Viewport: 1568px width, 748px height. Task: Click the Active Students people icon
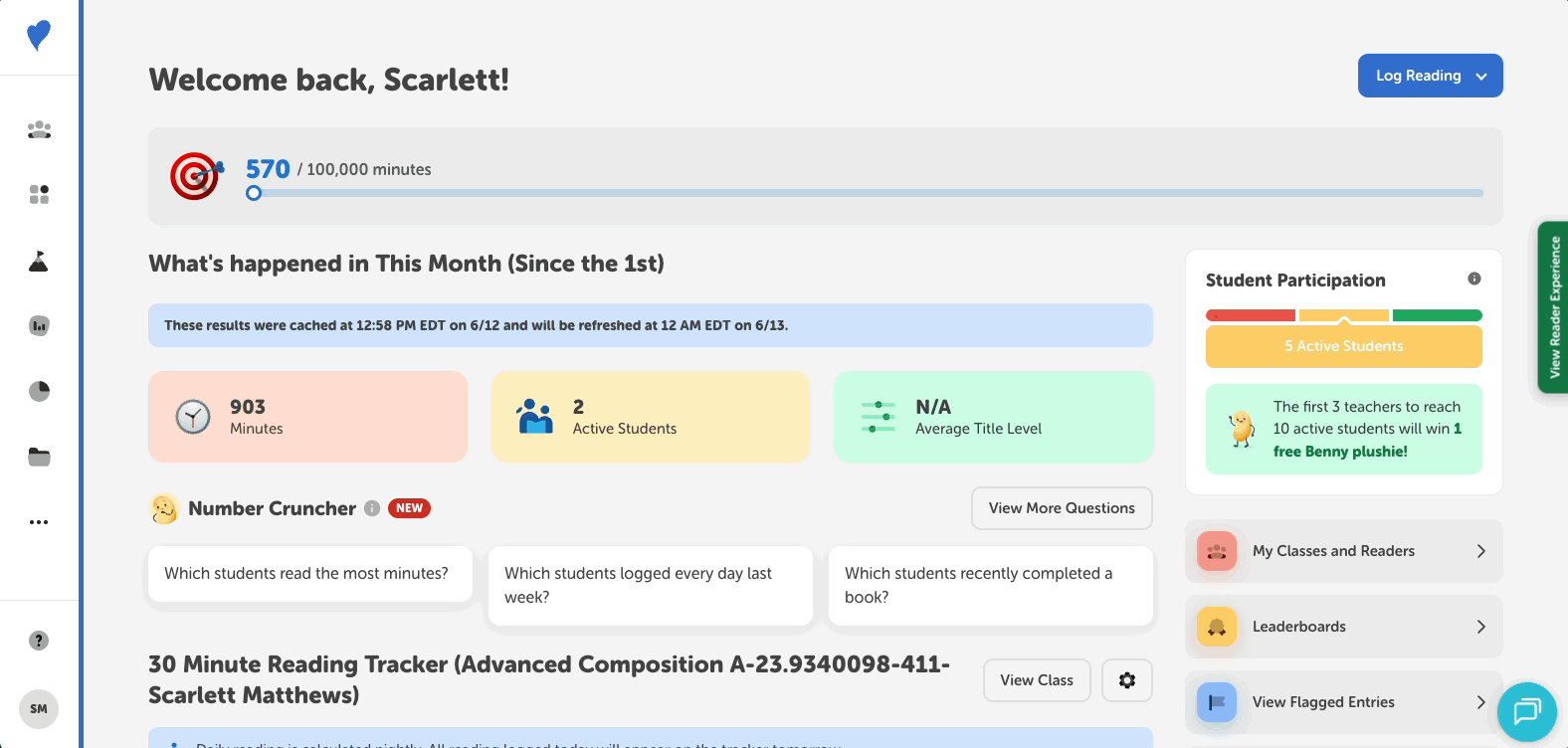click(x=535, y=417)
